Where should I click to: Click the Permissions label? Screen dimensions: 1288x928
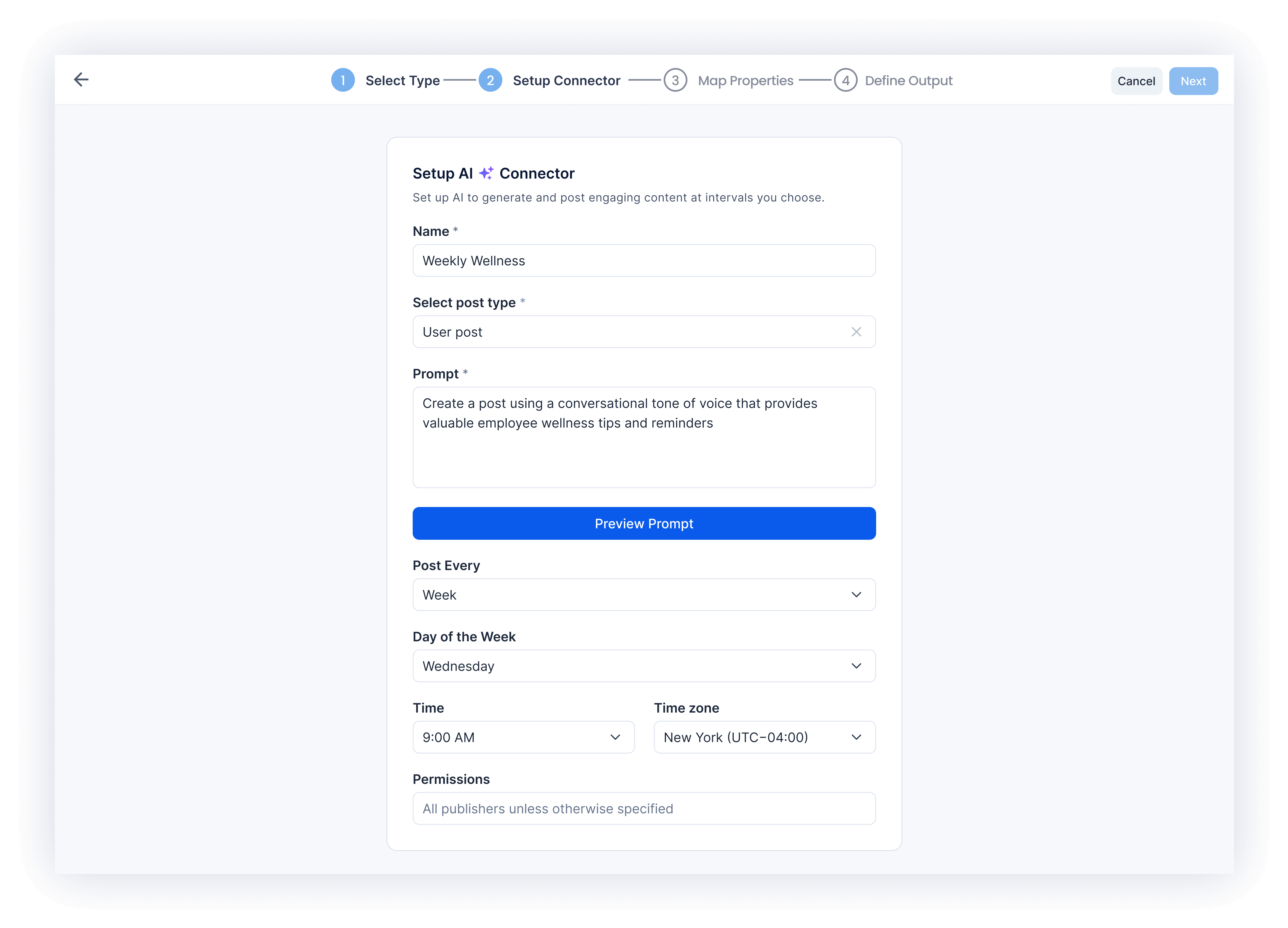point(451,779)
